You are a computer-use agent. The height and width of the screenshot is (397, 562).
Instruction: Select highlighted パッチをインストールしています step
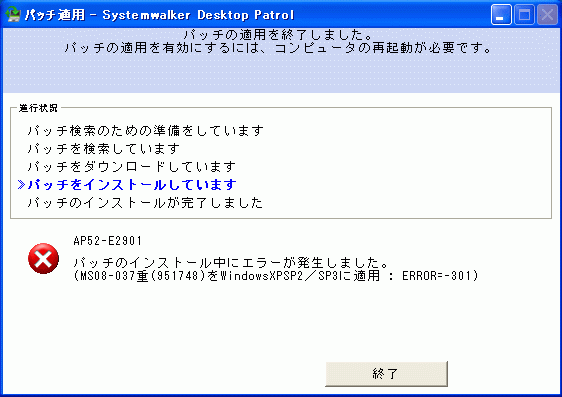[132, 185]
